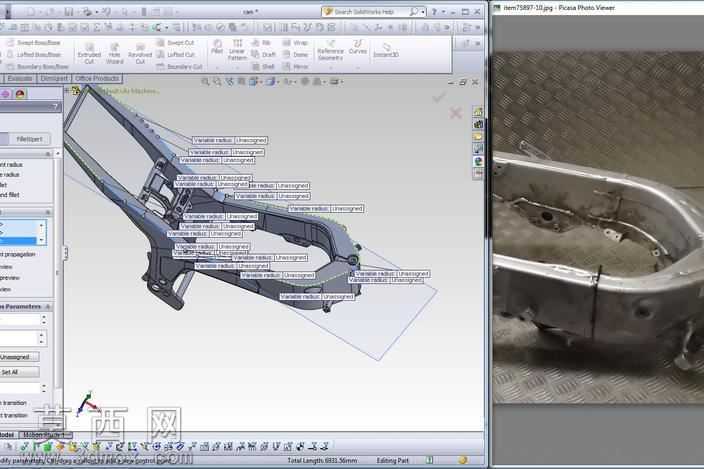Select the Straight transition option
This screenshot has height=469, width=704.
point(14,416)
